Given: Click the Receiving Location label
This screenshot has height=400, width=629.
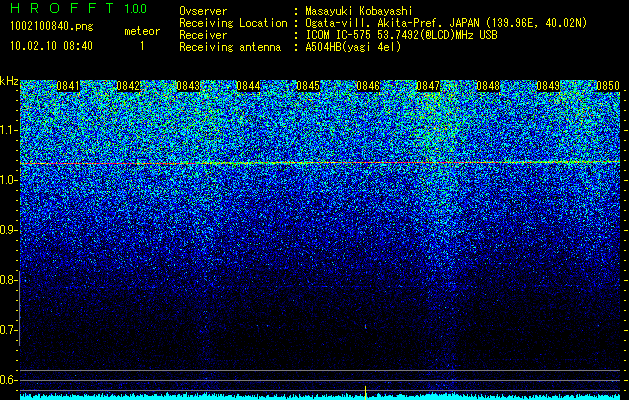Looking at the screenshot, I should tap(233, 23).
